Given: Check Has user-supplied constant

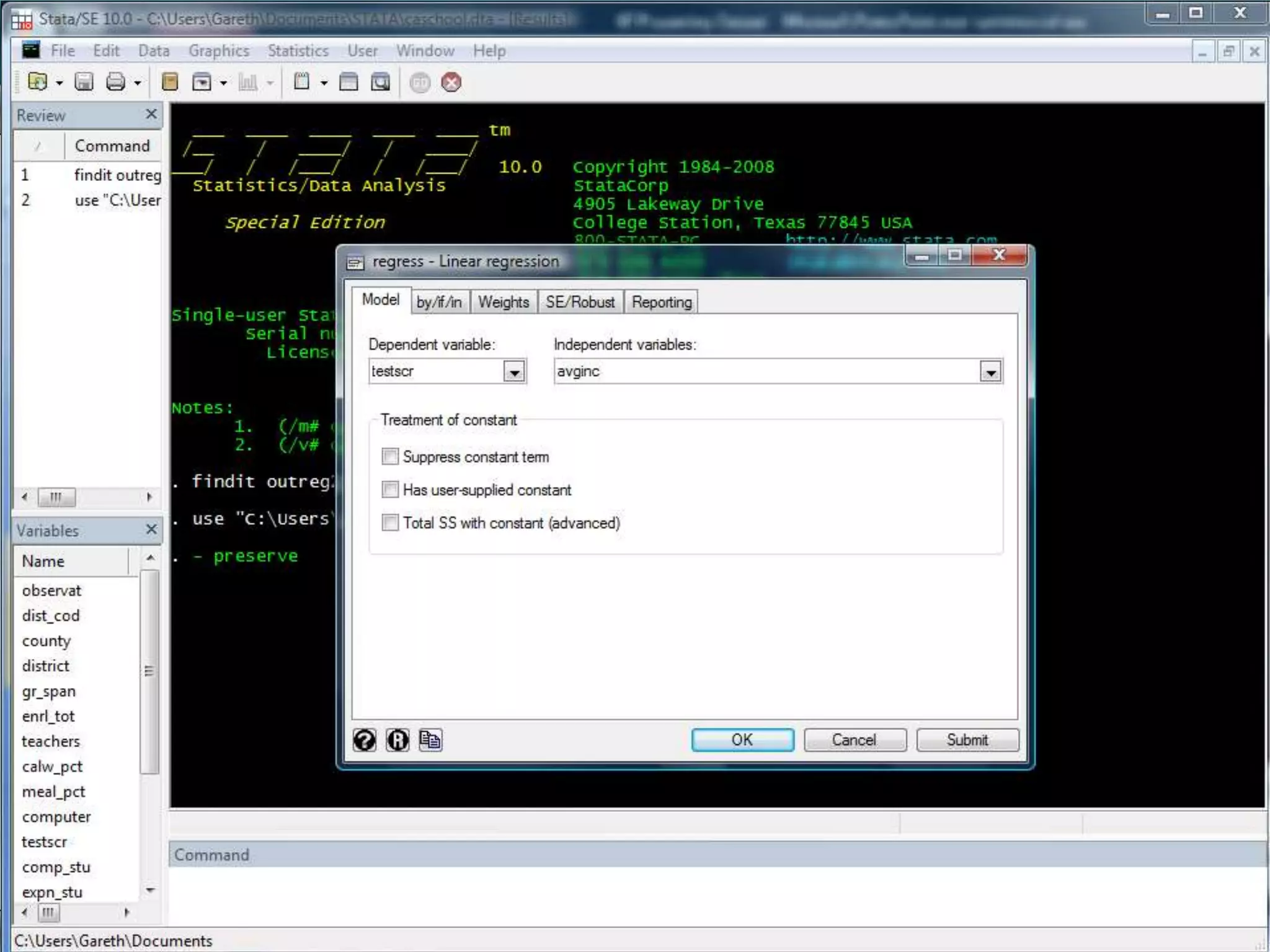Looking at the screenshot, I should click(390, 490).
